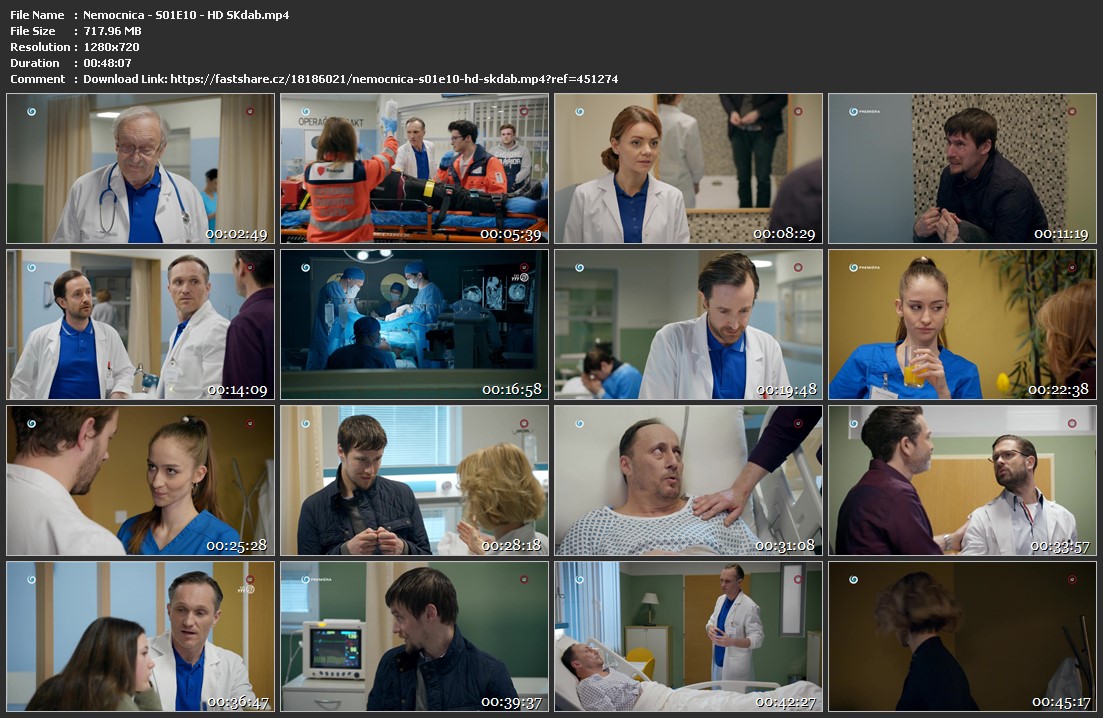The height and width of the screenshot is (718, 1103).
Task: Open thumbnail of elderly doctor at 00:02:49
Action: pos(140,168)
